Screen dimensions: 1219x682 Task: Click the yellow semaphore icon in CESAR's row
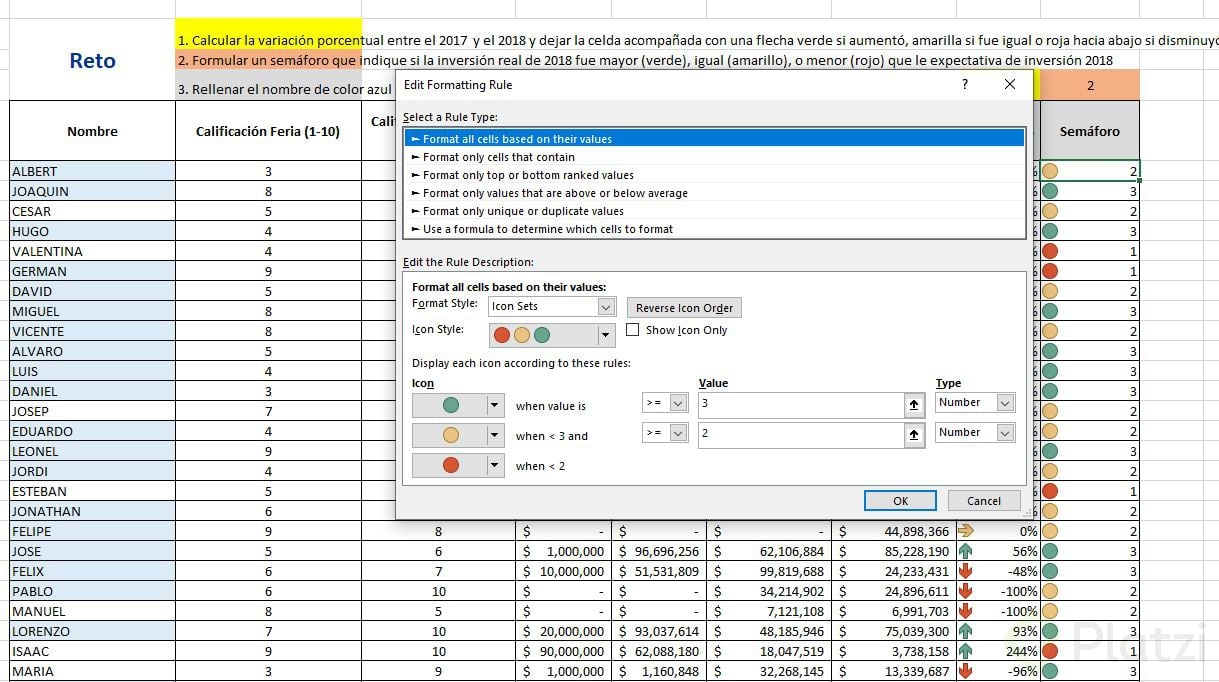tap(1050, 211)
